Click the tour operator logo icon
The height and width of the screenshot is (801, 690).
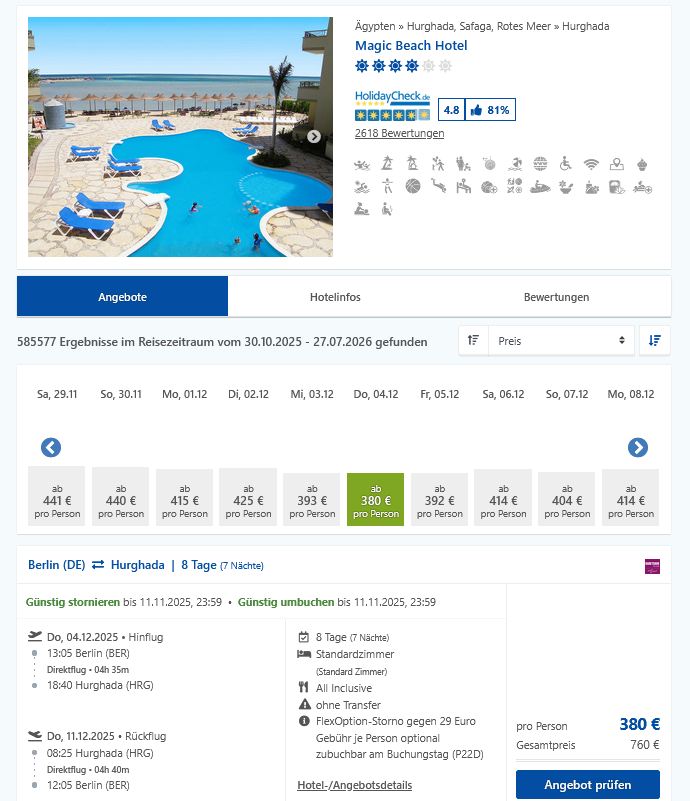653,565
